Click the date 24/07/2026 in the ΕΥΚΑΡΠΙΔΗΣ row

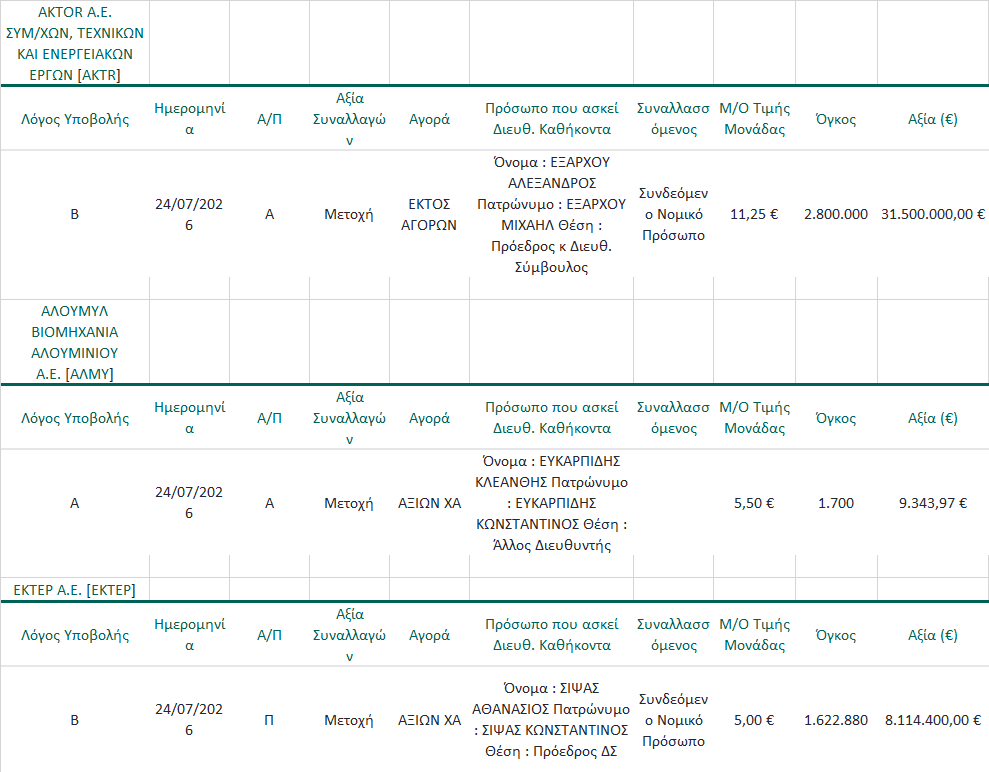click(189, 503)
